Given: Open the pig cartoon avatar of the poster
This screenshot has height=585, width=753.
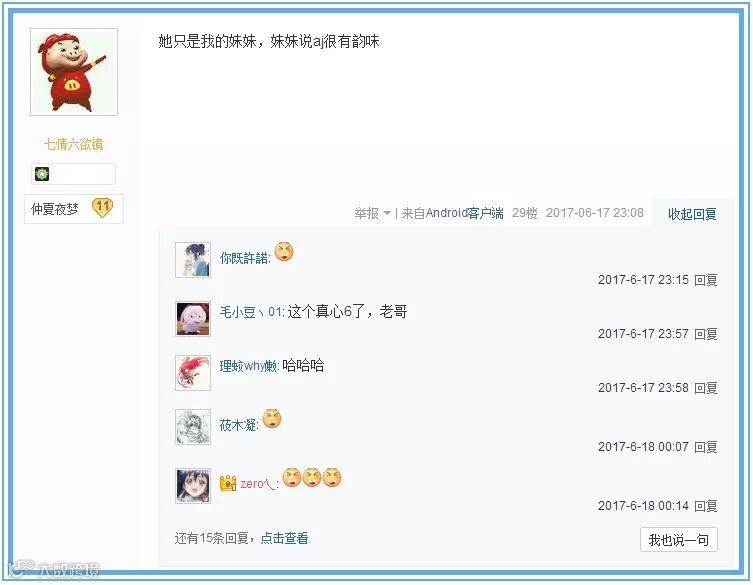Looking at the screenshot, I should 74,72.
